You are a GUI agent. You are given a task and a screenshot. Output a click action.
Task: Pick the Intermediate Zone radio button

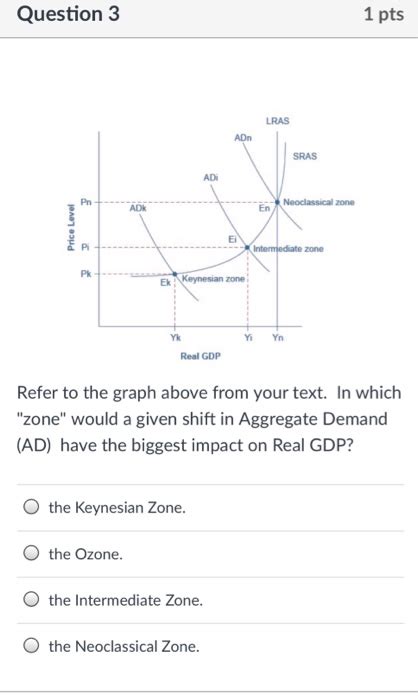click(x=31, y=600)
